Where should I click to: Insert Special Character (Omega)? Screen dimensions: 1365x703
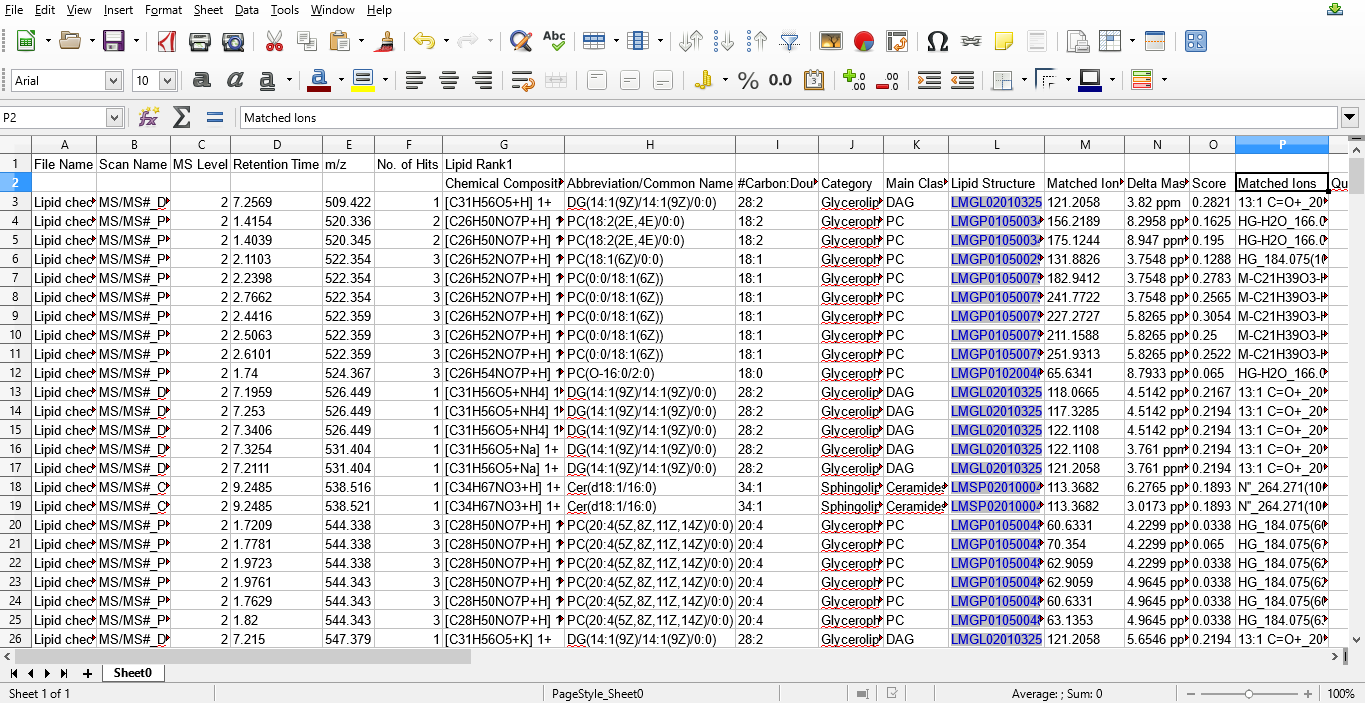click(x=938, y=41)
